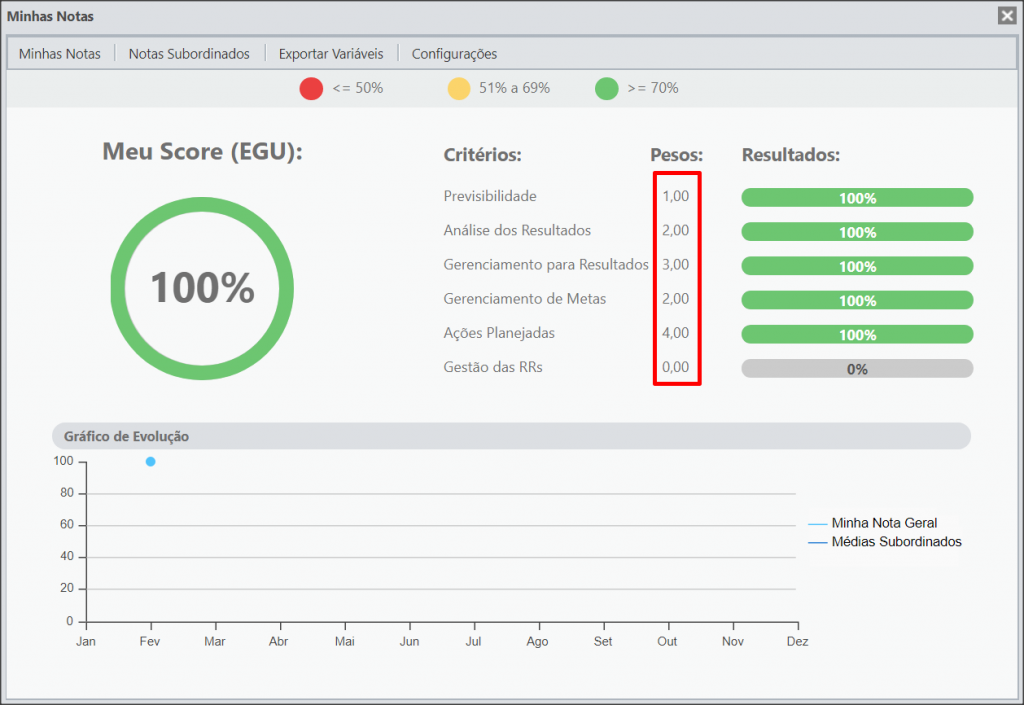The width and height of the screenshot is (1024, 705).
Task: Click Gerenciamento para Resultados progress bar
Action: [857, 266]
